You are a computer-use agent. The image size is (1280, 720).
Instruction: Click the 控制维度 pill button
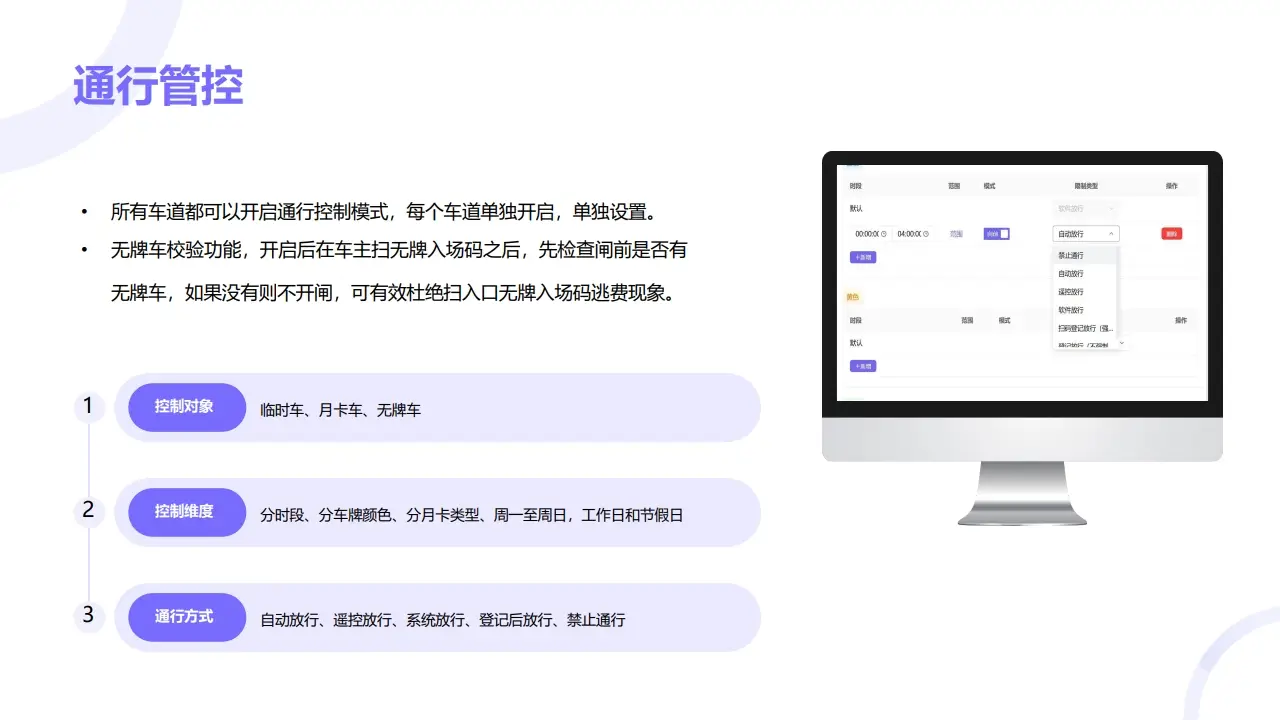186,512
